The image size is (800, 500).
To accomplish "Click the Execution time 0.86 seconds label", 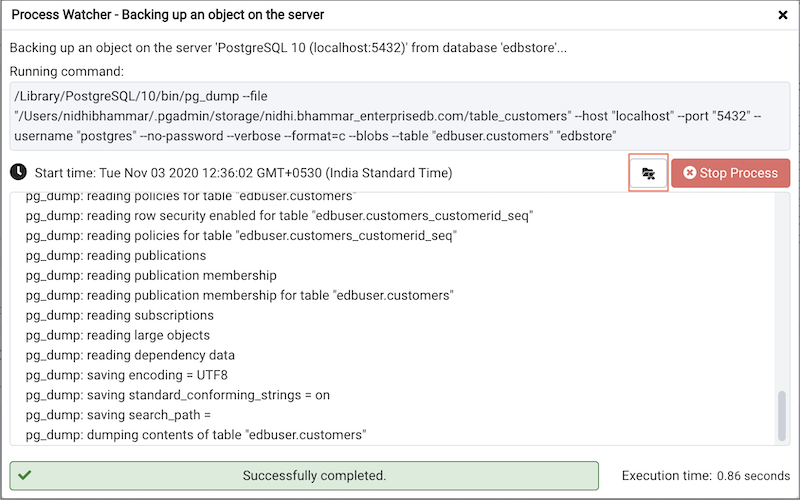I will pyautogui.click(x=706, y=476).
